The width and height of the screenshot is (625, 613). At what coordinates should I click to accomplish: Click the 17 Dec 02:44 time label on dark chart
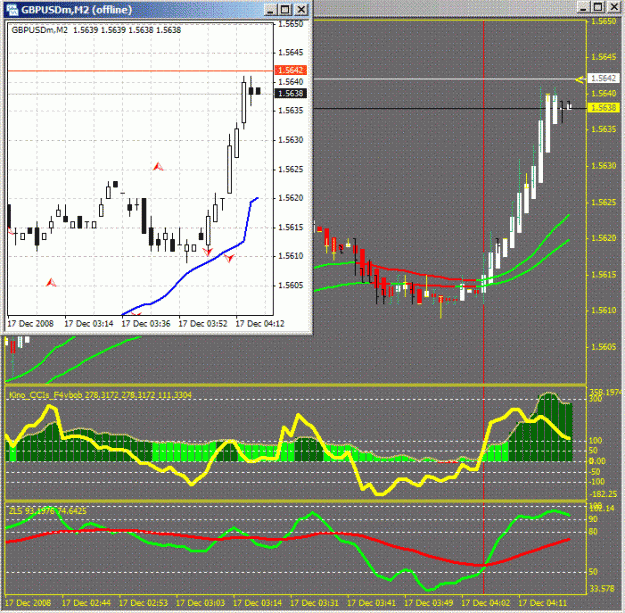(x=86, y=603)
